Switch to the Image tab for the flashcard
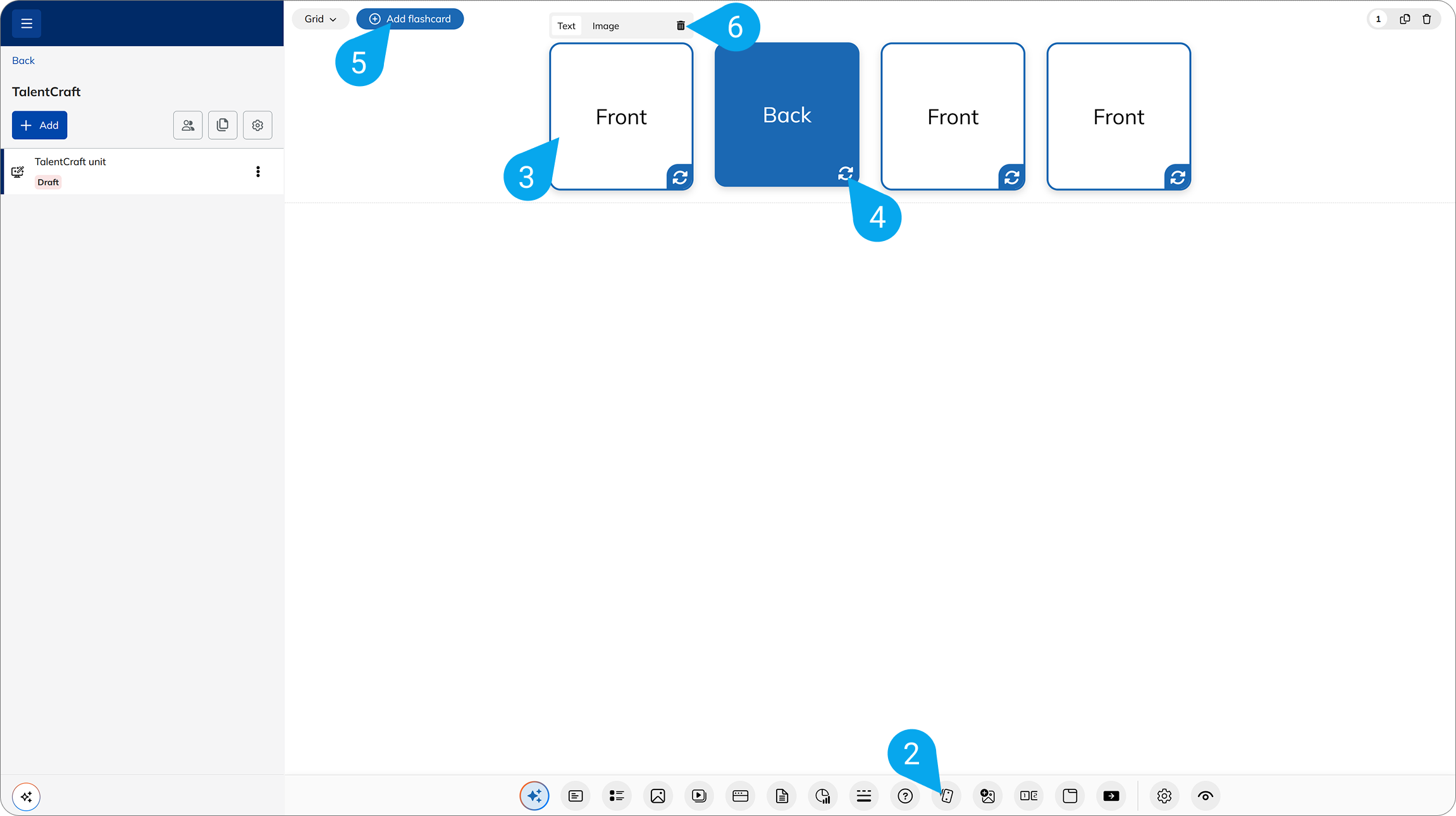This screenshot has height=816, width=1456. 605,26
